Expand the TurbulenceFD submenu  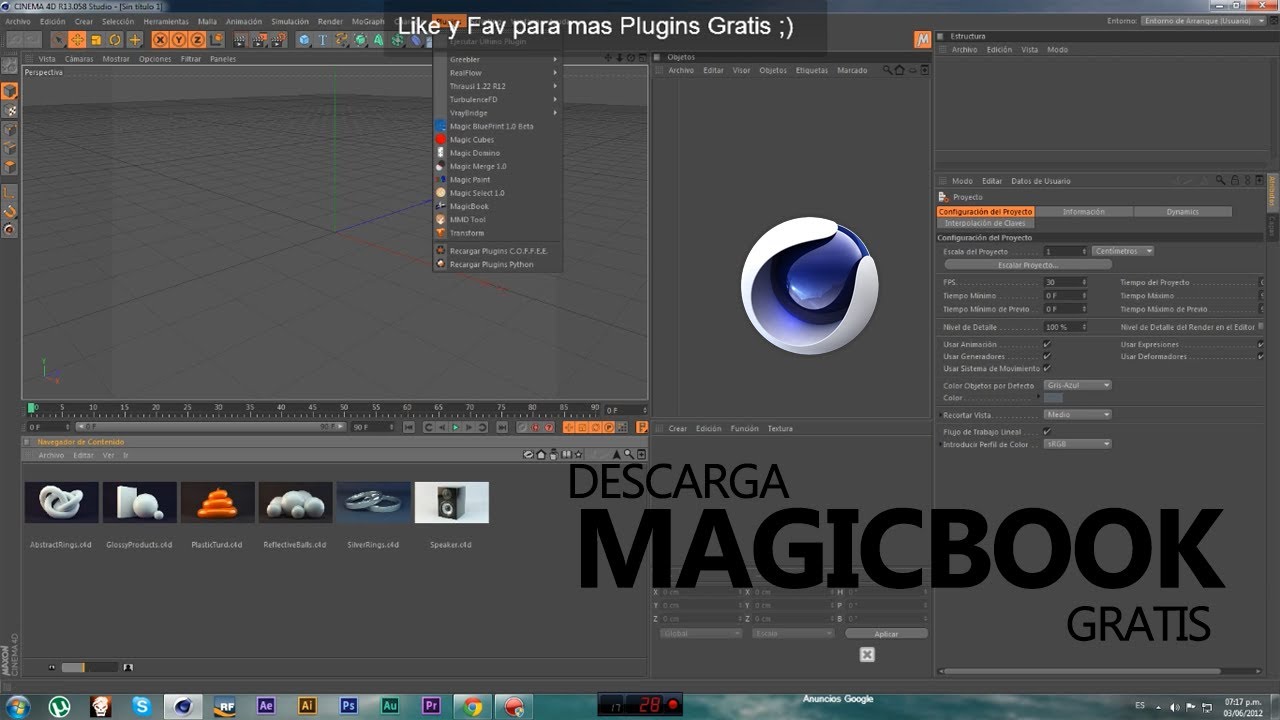497,100
